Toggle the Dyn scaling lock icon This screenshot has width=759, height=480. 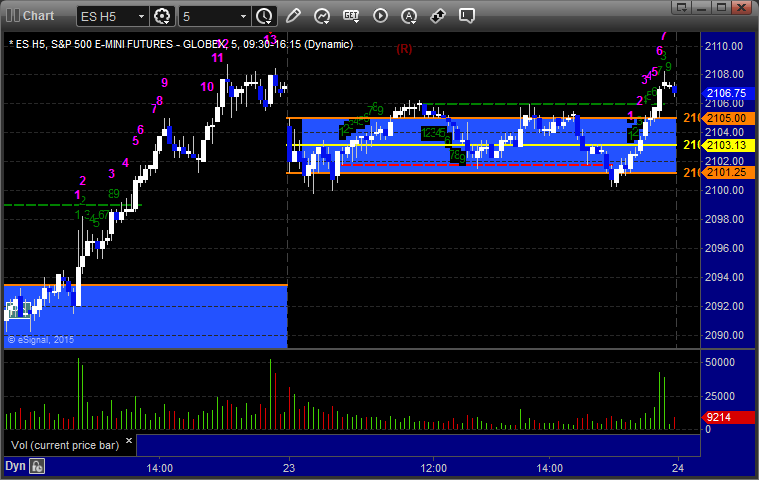37,465
